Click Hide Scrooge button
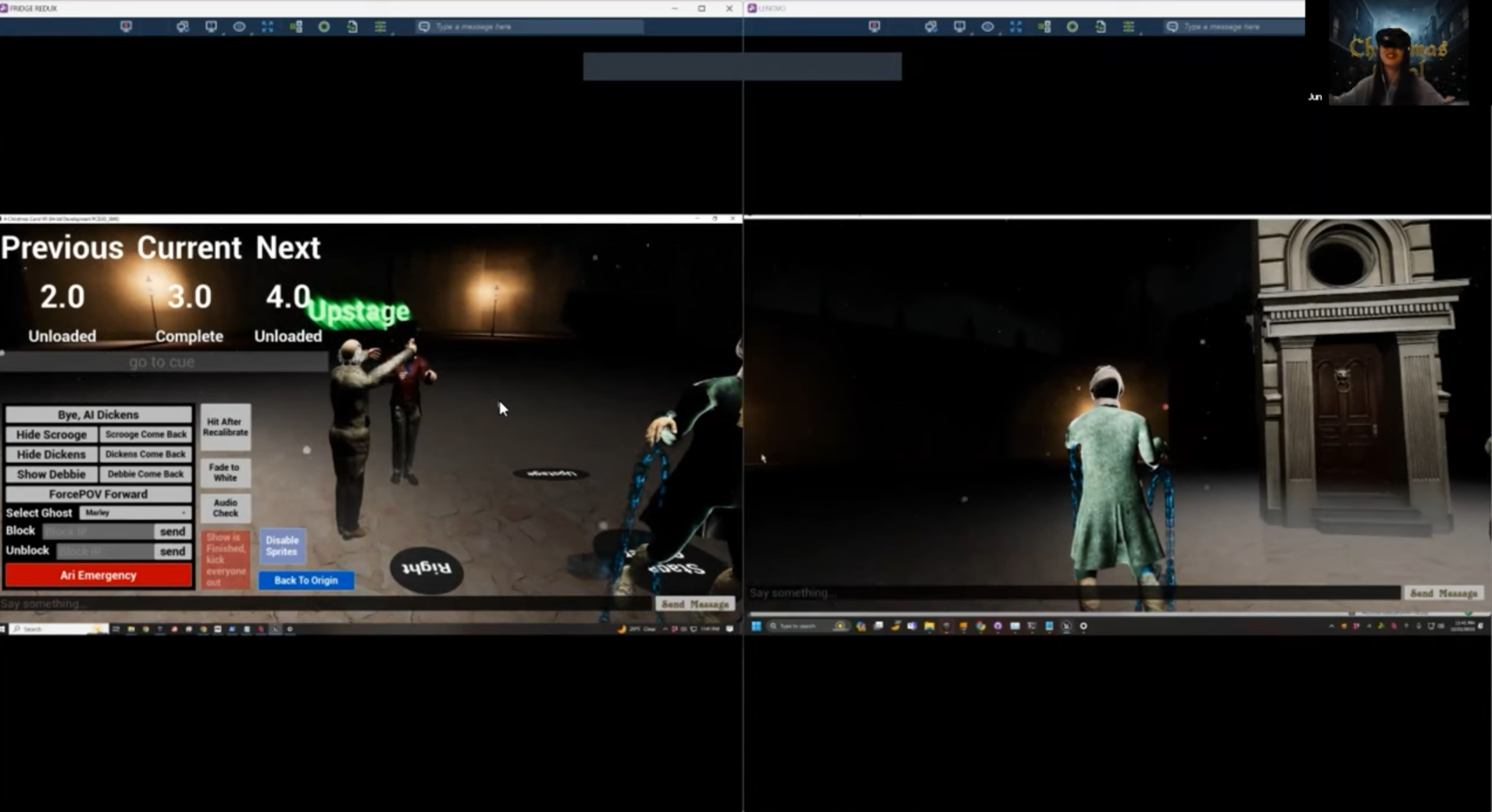This screenshot has height=812, width=1492. click(x=52, y=434)
